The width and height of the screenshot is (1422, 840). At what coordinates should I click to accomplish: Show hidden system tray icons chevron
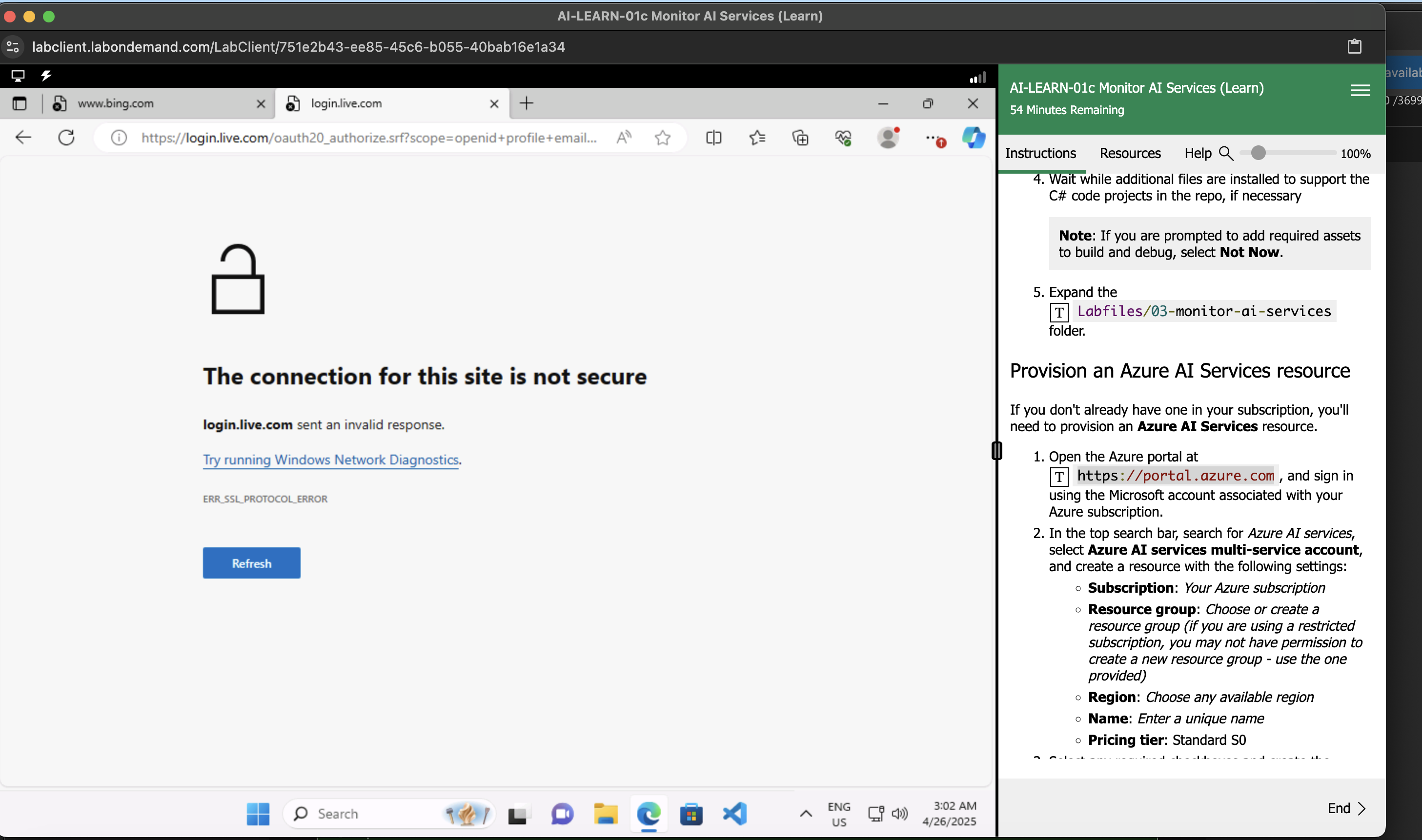tap(806, 814)
